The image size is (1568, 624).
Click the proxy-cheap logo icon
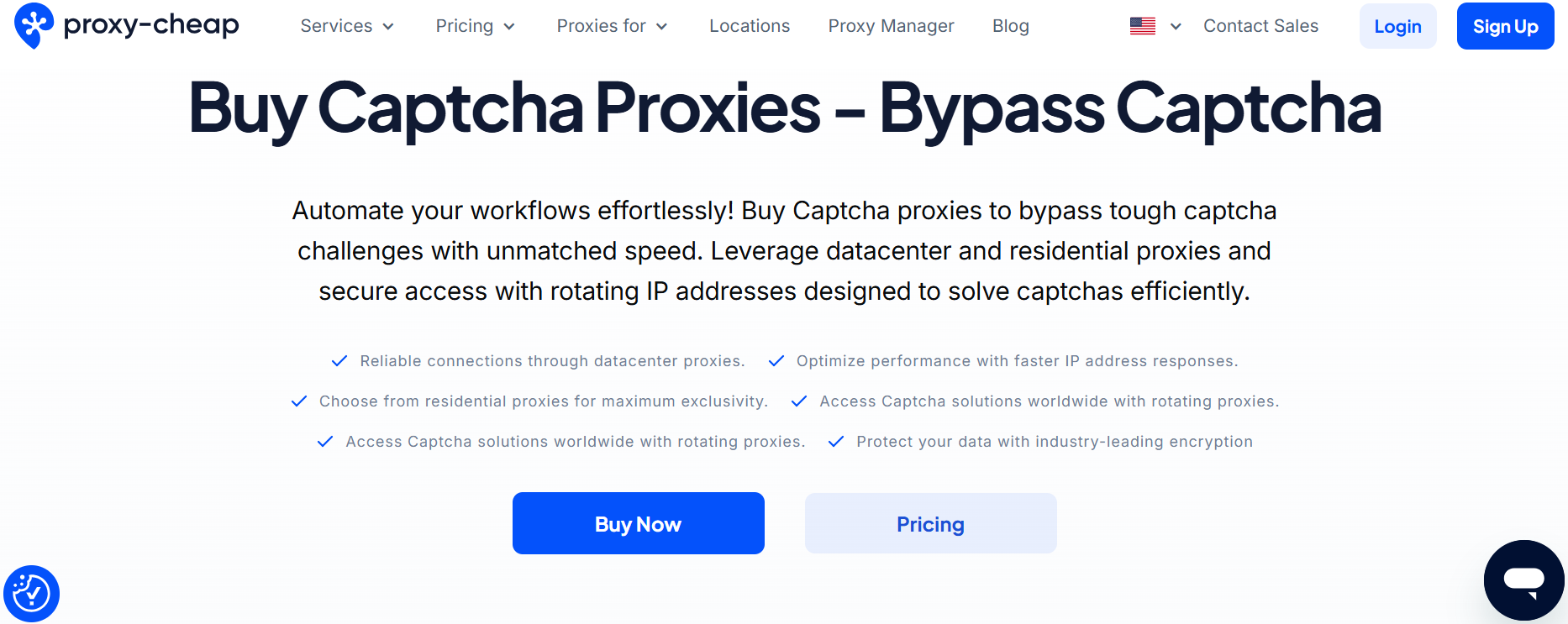tap(33, 25)
